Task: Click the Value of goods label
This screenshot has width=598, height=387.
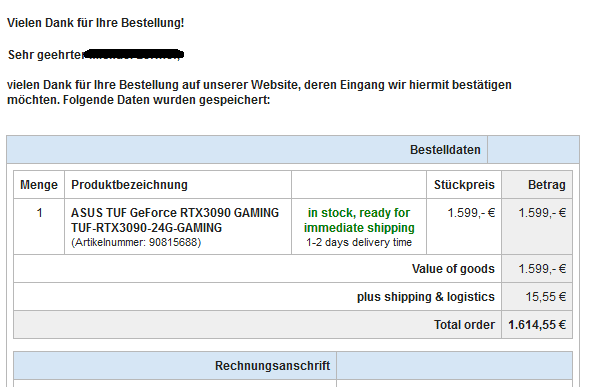Action: [x=453, y=269]
